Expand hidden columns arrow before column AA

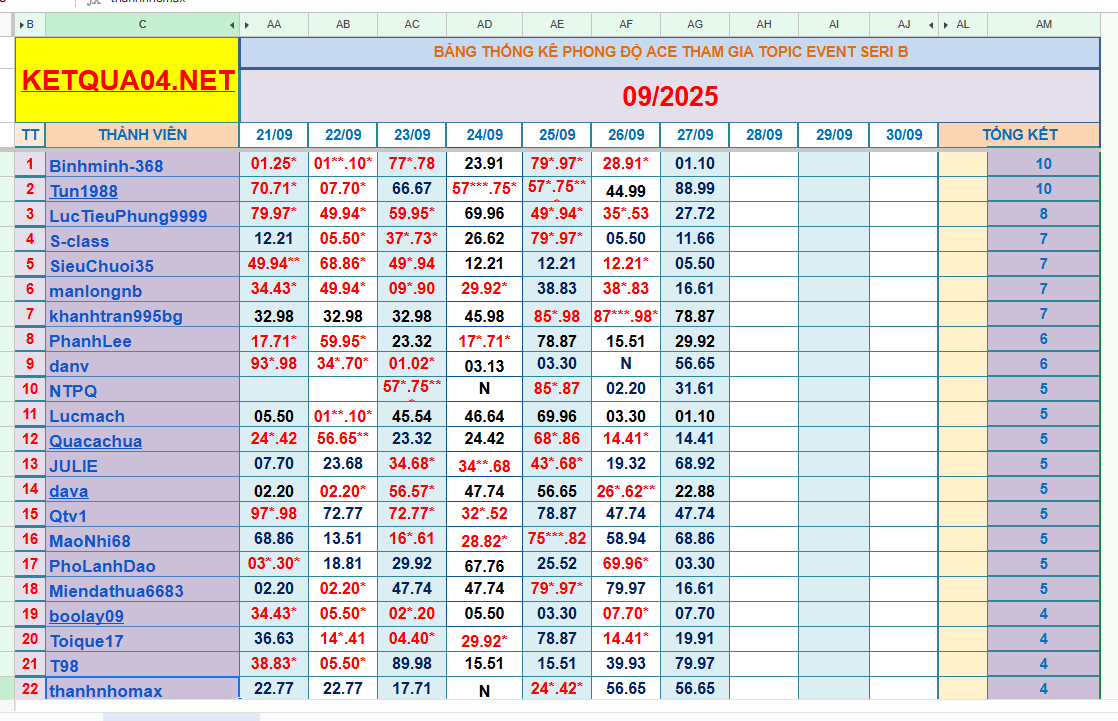point(247,24)
